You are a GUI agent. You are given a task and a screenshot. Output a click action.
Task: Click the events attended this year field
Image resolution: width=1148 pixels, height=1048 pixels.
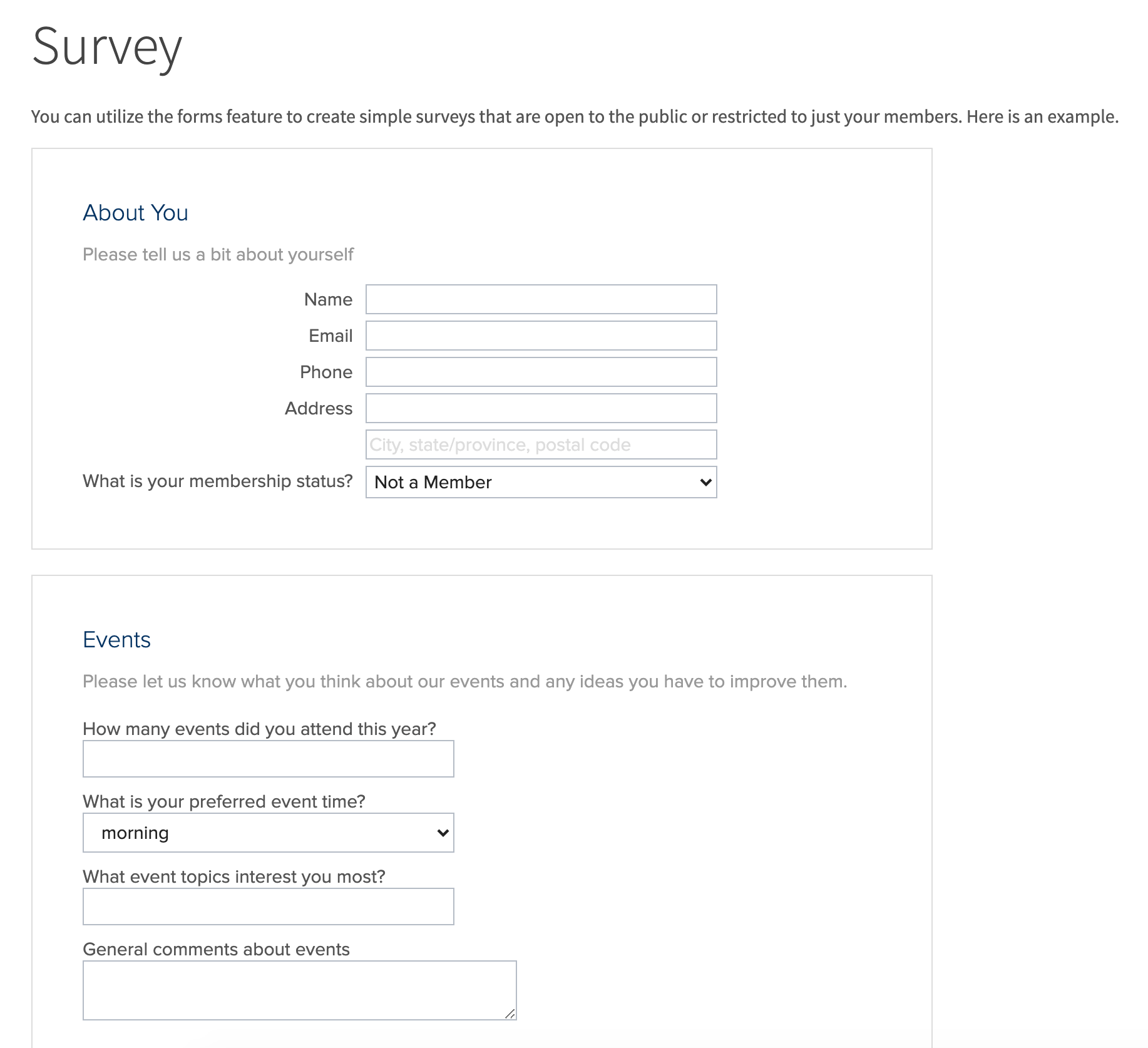268,759
